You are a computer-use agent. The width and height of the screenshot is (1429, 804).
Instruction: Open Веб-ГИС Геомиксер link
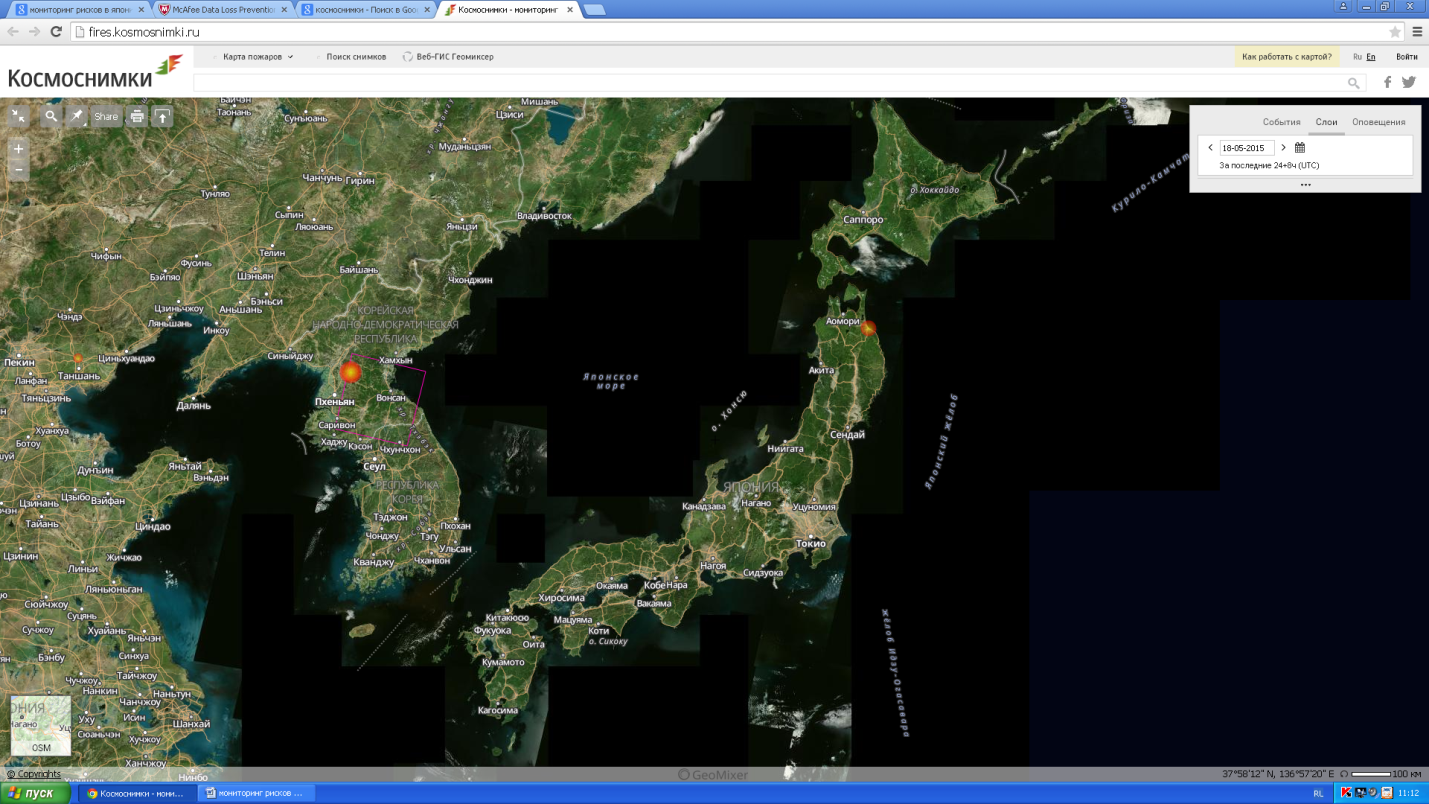(x=448, y=57)
